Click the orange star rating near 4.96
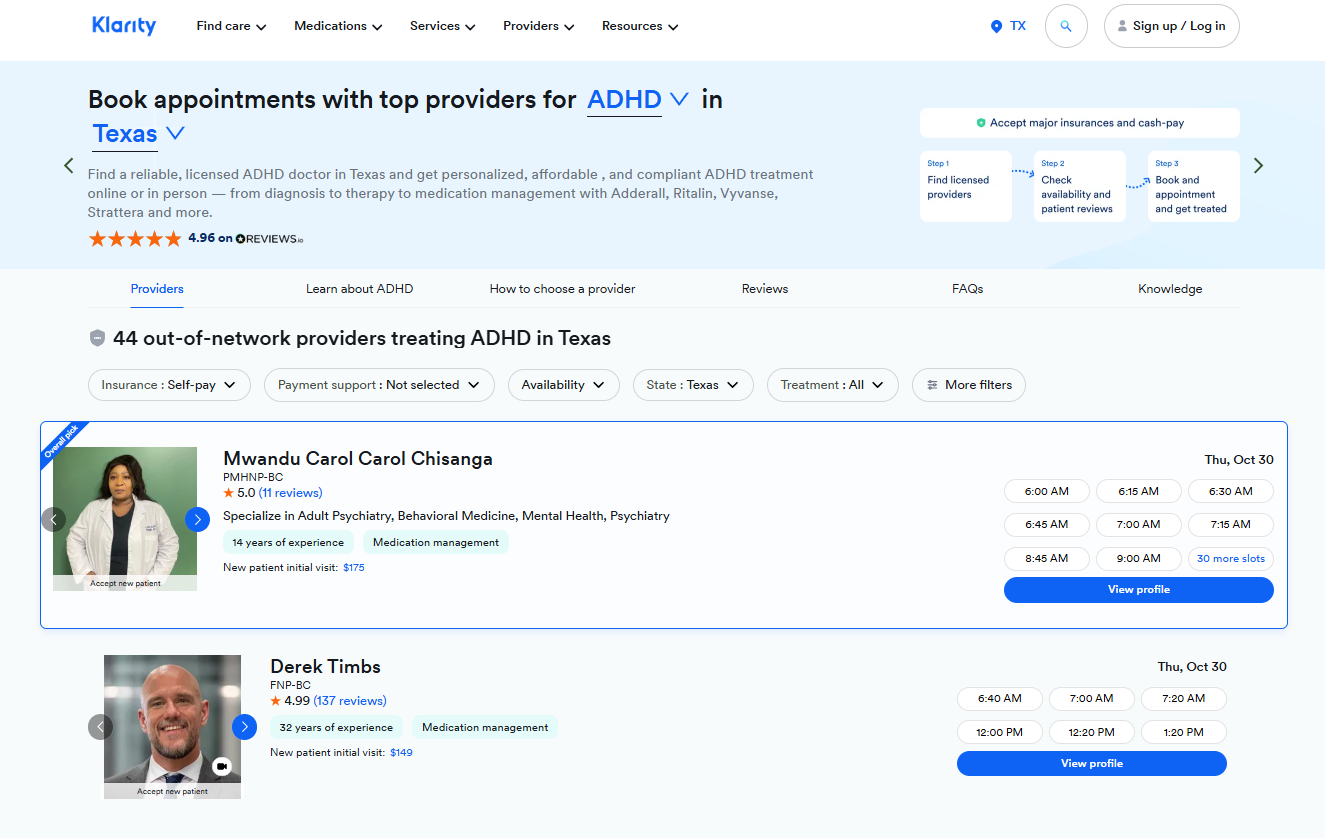The image size is (1325, 838). coord(135,239)
